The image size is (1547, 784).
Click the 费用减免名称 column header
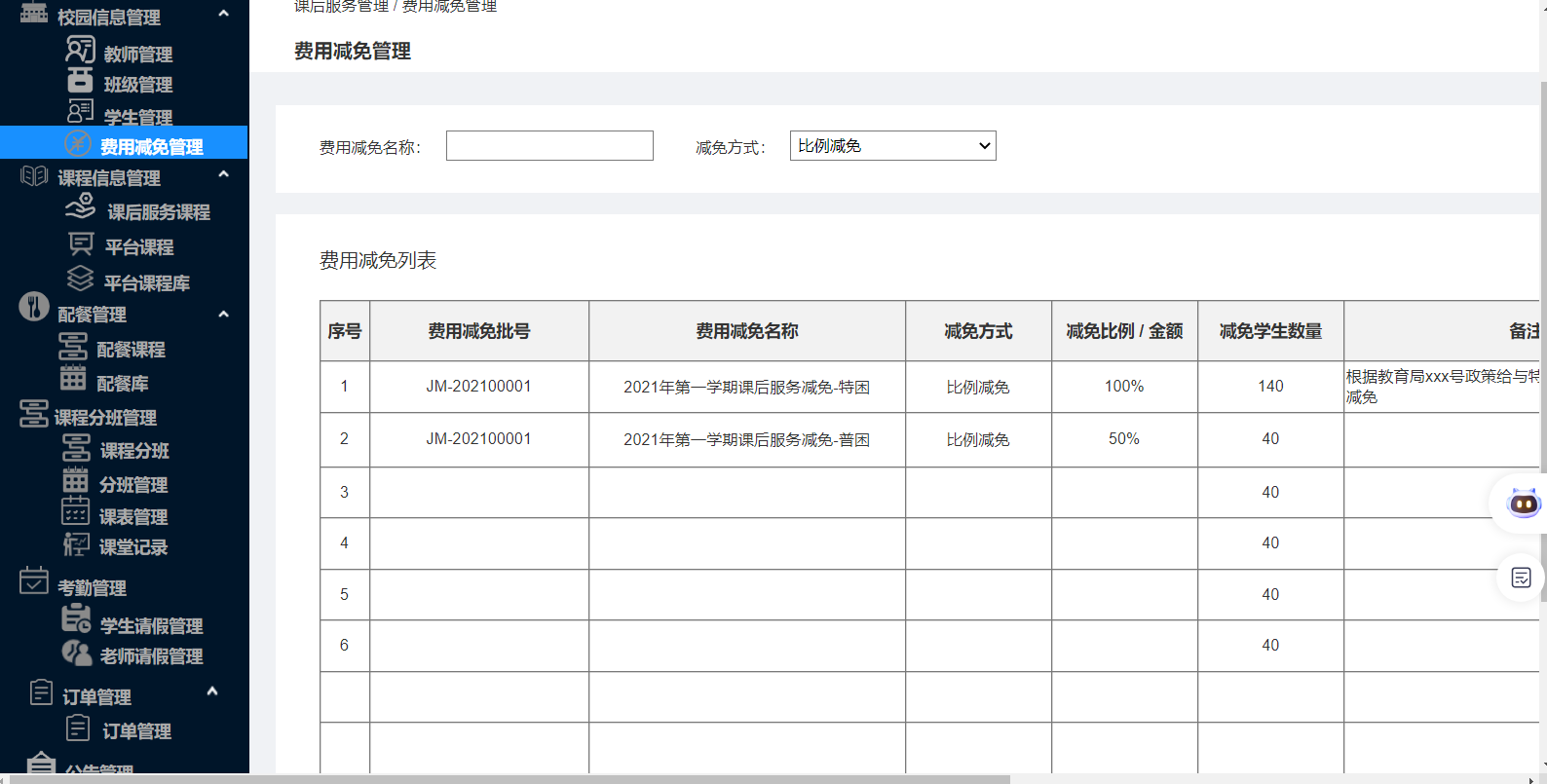tap(747, 331)
